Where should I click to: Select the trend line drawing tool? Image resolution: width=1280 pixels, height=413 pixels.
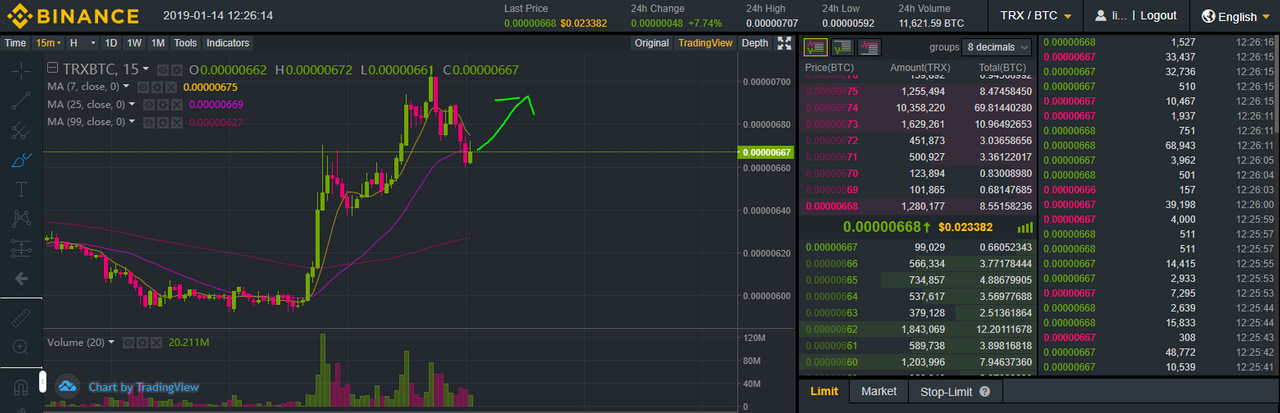point(20,100)
